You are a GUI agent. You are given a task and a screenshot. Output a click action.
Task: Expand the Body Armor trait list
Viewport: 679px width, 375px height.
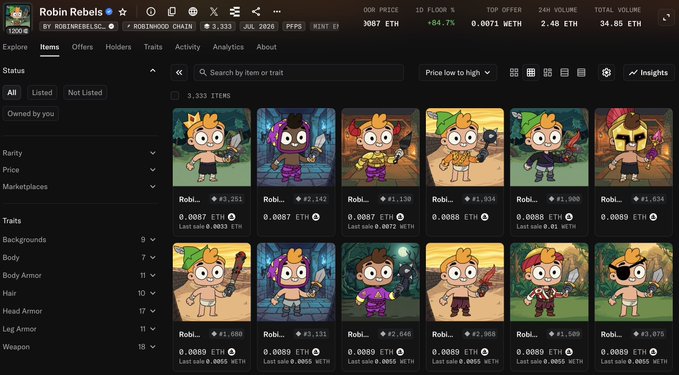click(80, 275)
